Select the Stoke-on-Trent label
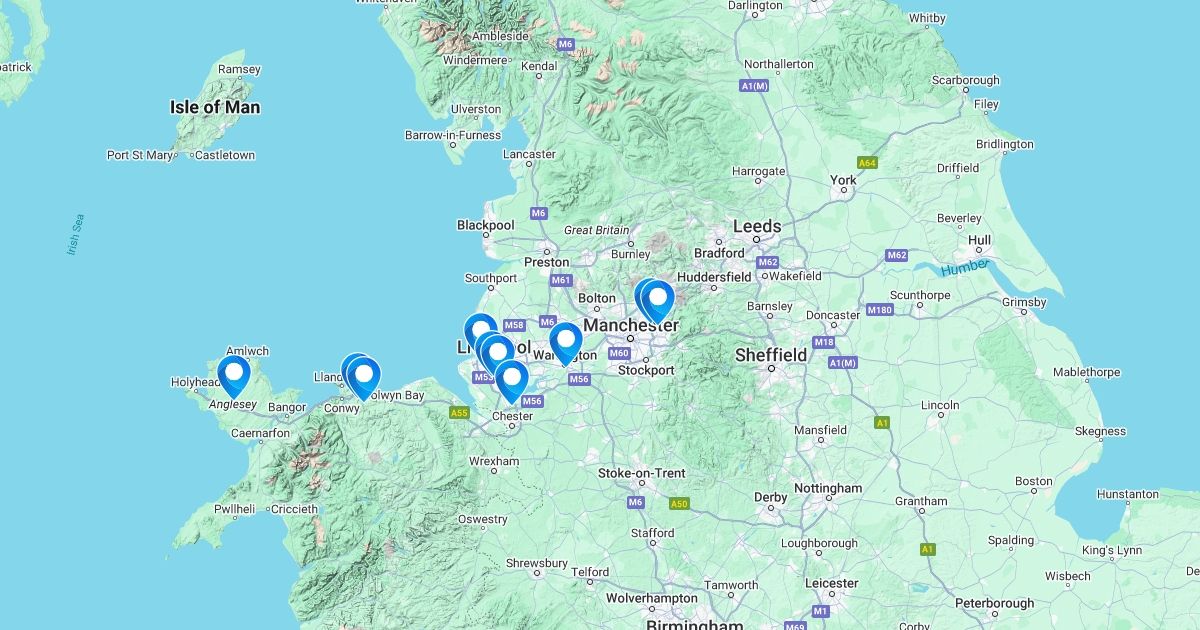This screenshot has width=1200, height=630. (641, 473)
